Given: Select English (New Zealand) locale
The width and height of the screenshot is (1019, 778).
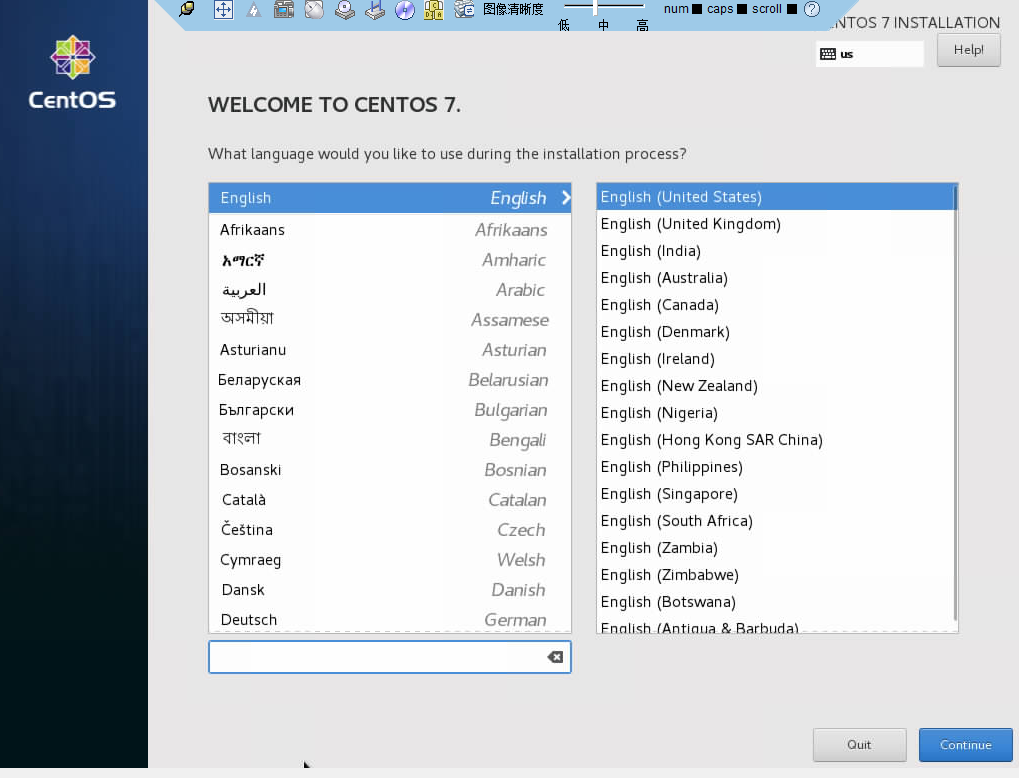Looking at the screenshot, I should (775, 386).
